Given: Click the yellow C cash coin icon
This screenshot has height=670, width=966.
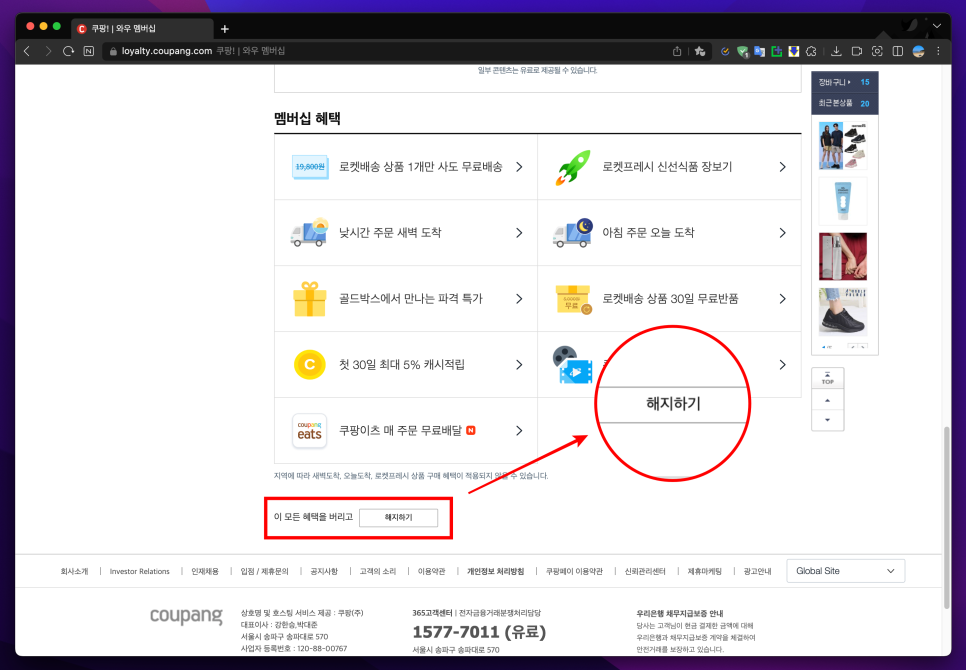Looking at the screenshot, I should pyautogui.click(x=309, y=365).
